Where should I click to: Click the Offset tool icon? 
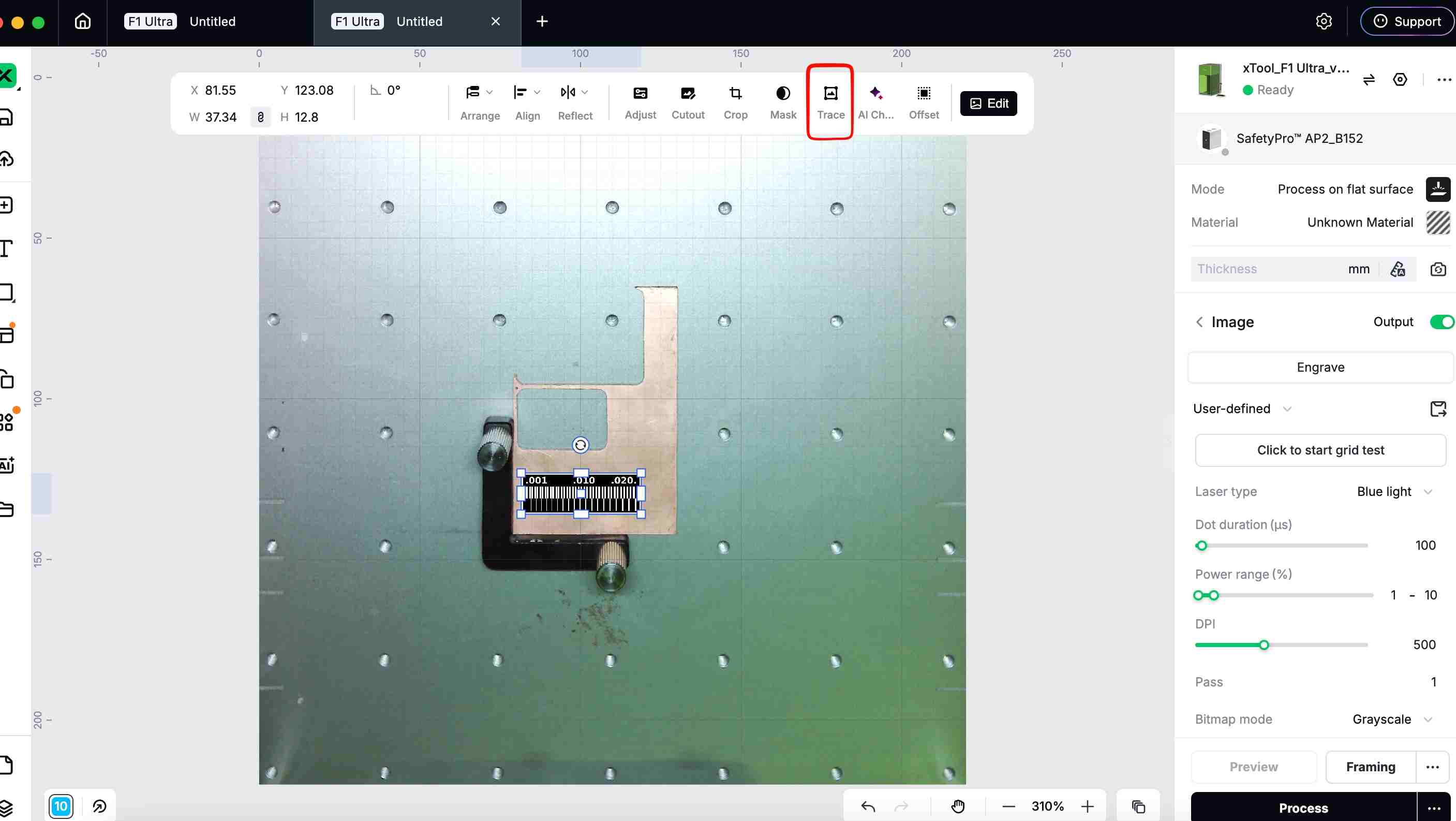[x=924, y=94]
